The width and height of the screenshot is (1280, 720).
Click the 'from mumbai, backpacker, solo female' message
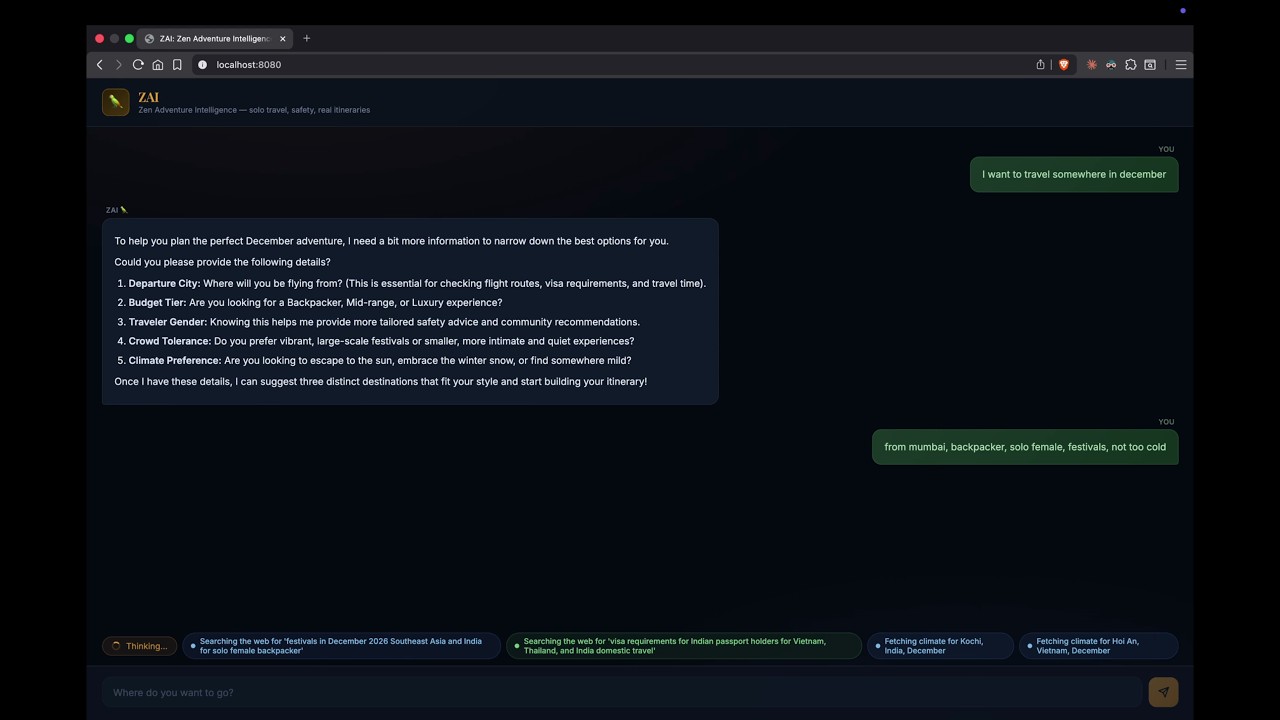click(1025, 447)
